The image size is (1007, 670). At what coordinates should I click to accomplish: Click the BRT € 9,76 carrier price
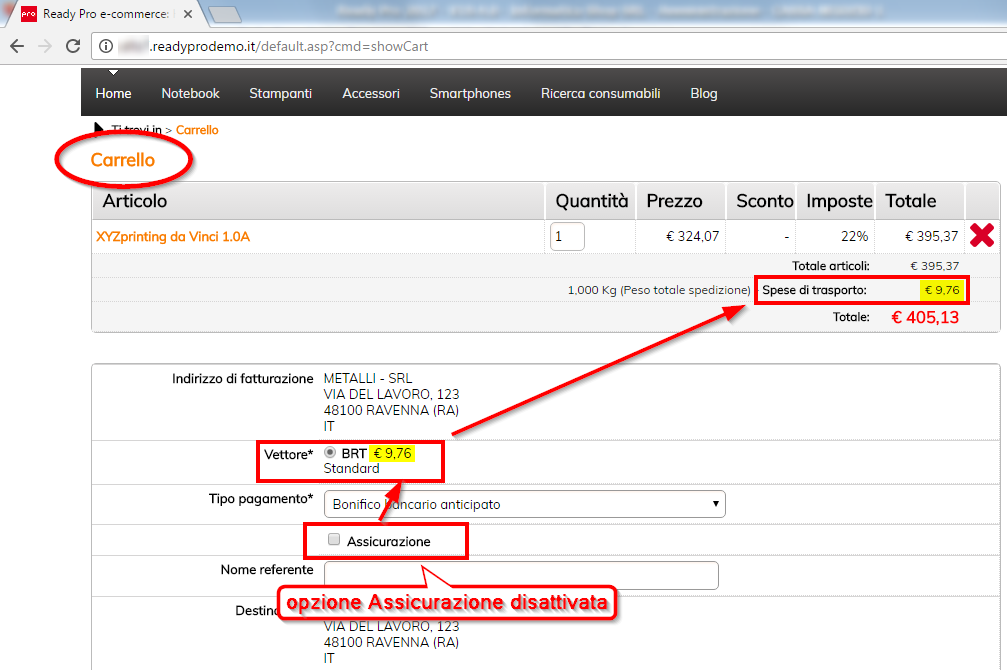392,454
